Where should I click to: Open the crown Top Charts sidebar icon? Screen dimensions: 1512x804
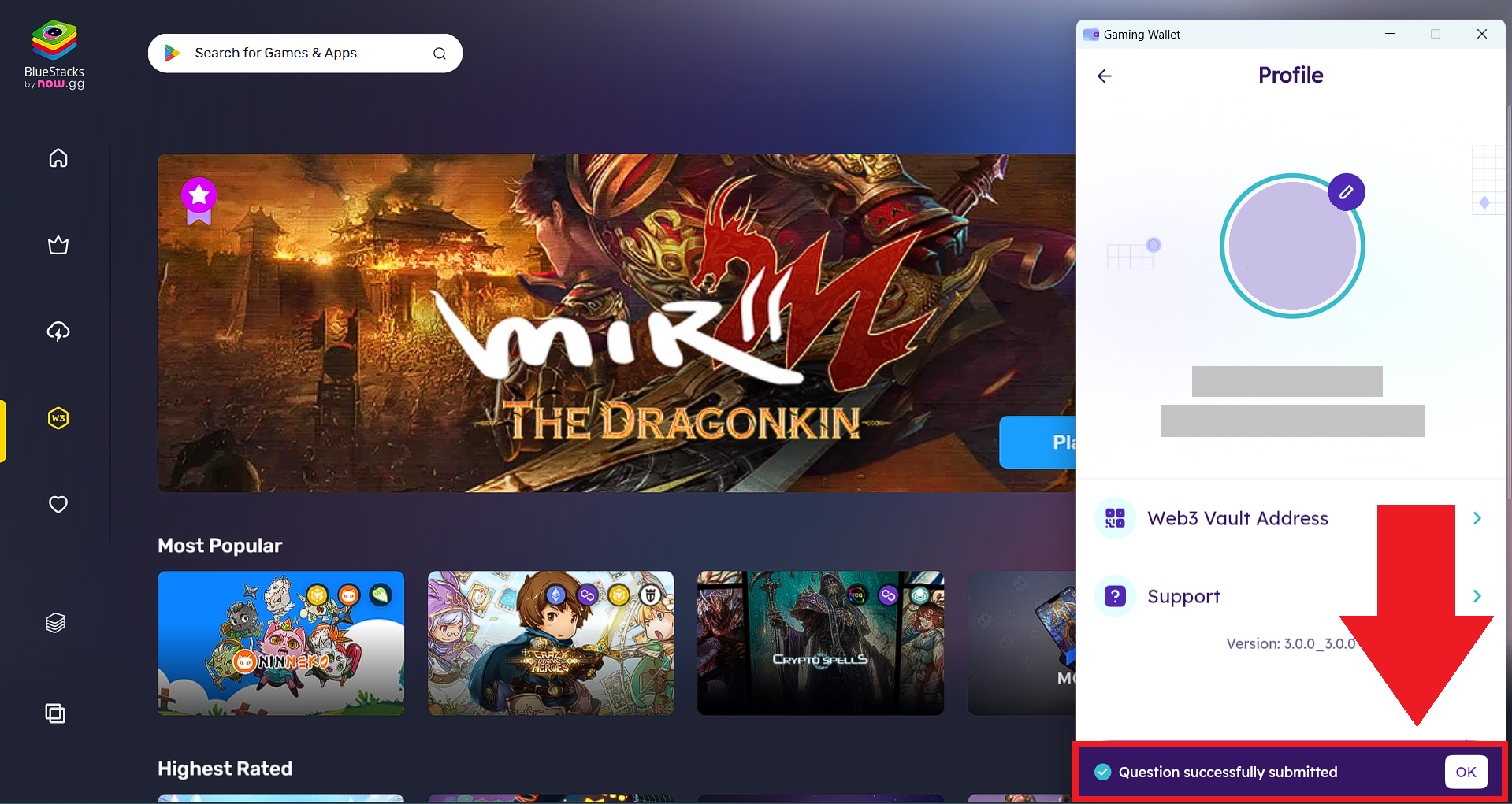[58, 245]
